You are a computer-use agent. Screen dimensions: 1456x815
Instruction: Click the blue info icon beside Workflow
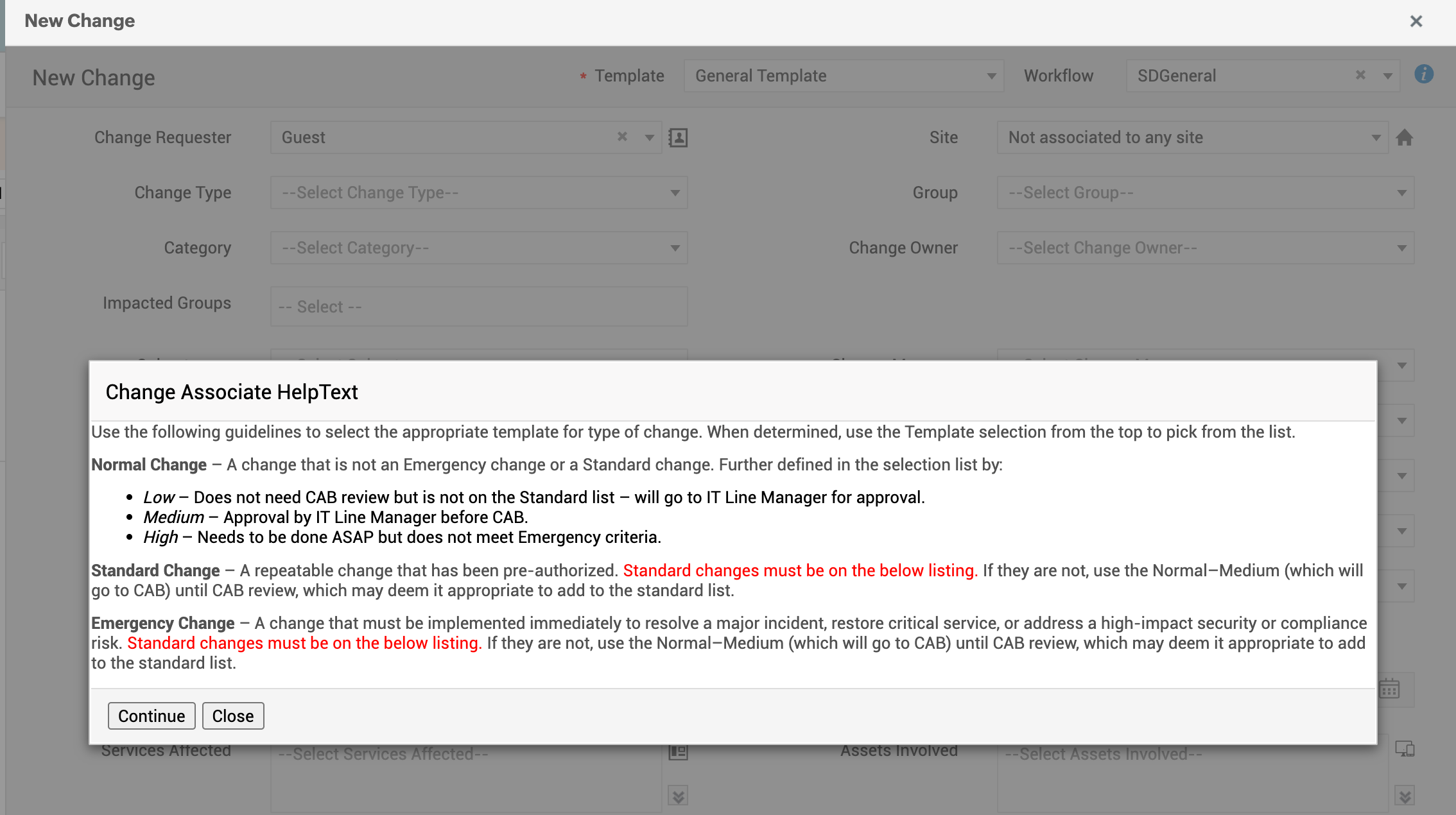point(1423,74)
